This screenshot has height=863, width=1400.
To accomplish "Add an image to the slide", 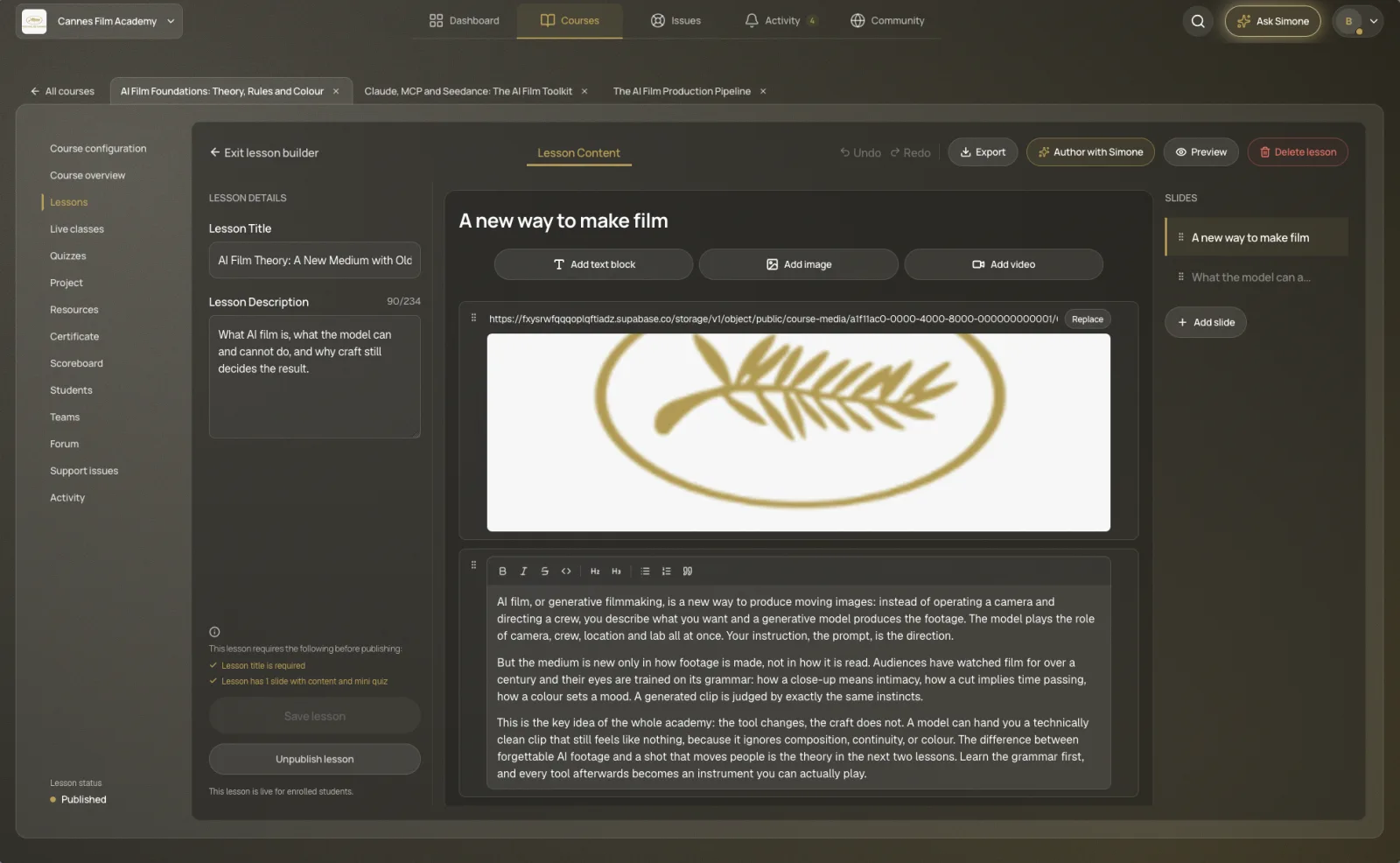I will click(x=798, y=264).
